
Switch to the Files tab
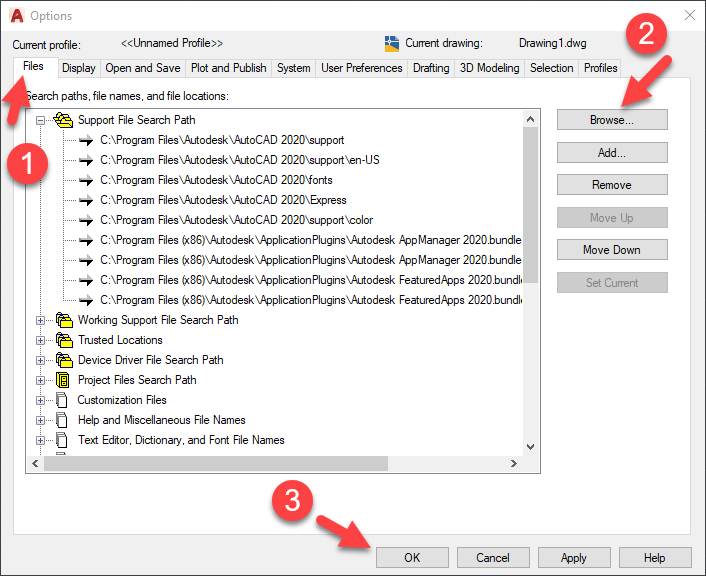coord(34,67)
